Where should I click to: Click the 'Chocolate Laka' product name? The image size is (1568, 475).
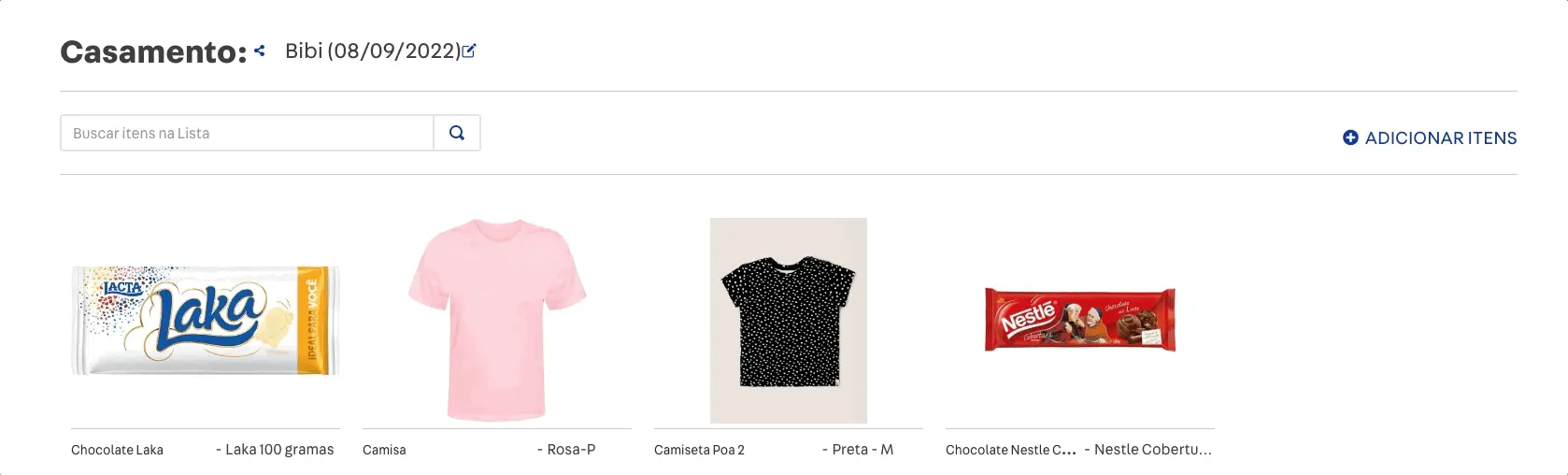coord(117,450)
